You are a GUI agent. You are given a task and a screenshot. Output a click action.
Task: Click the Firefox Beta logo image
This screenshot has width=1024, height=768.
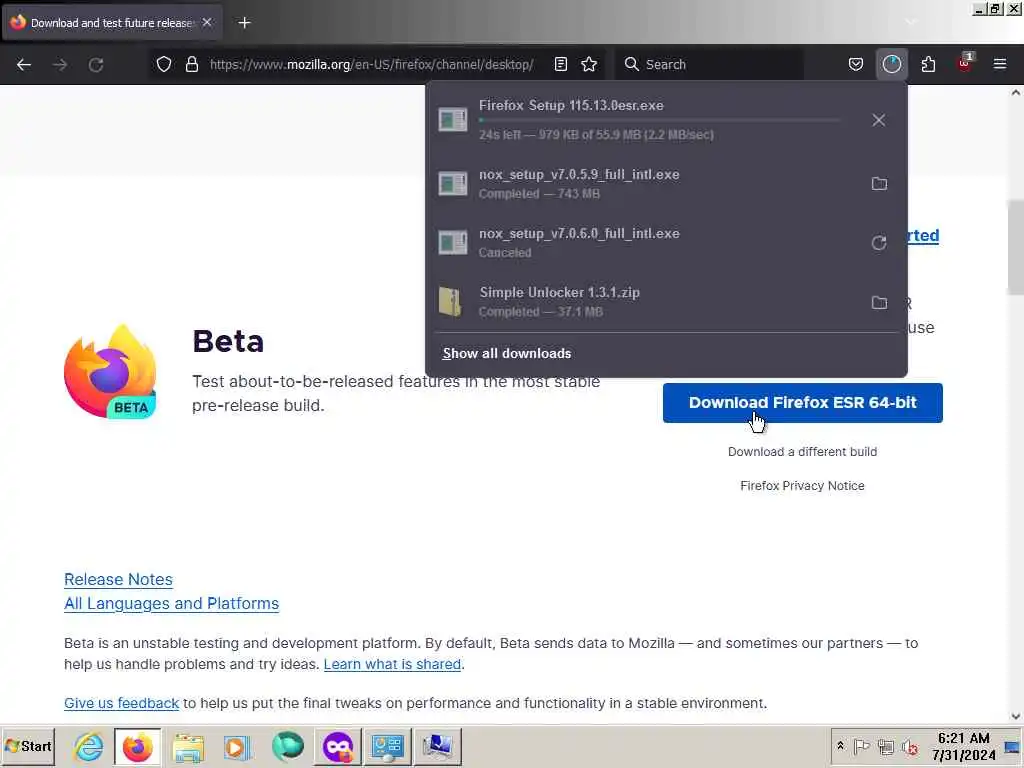coord(110,372)
